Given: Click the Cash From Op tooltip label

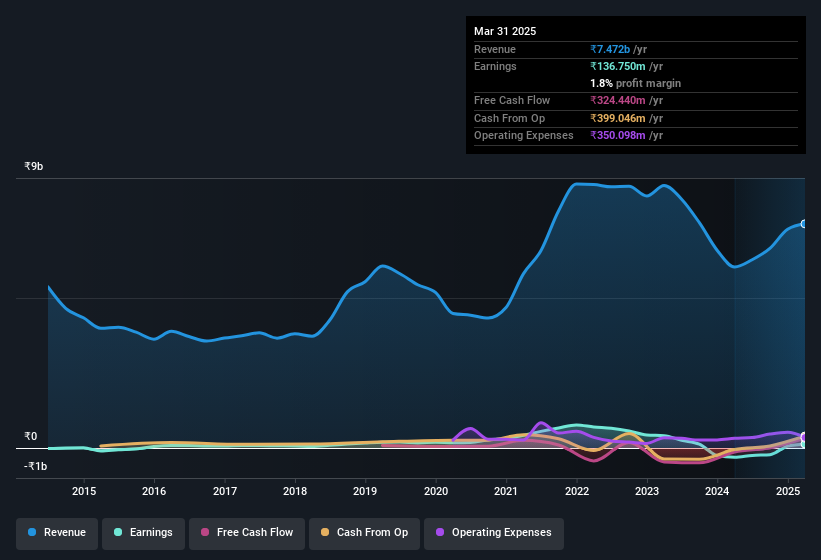Looking at the screenshot, I should pyautogui.click(x=509, y=118).
